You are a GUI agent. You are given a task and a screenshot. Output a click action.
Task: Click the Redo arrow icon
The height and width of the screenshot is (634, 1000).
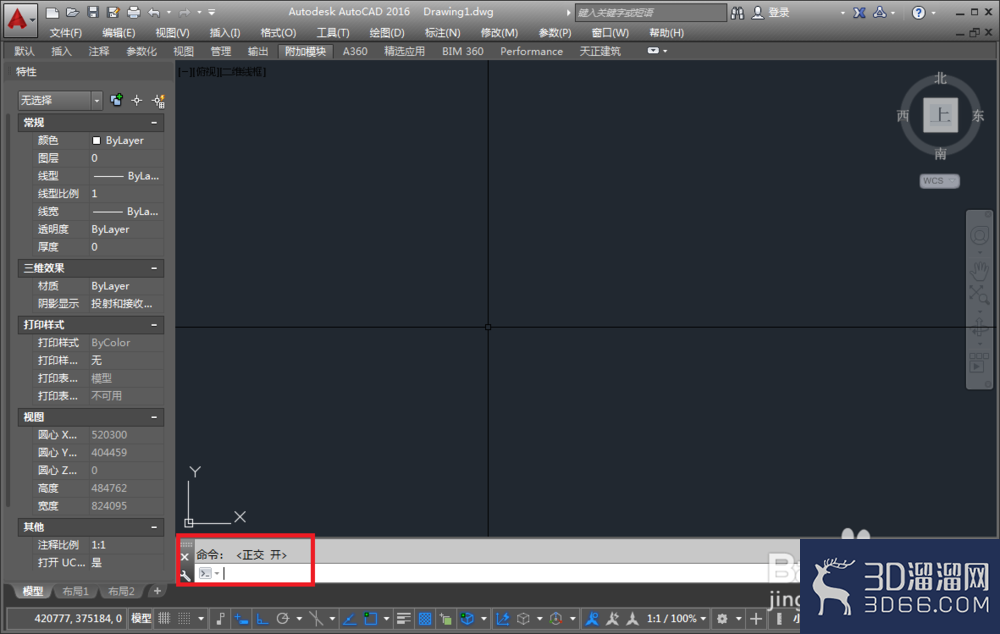click(184, 12)
